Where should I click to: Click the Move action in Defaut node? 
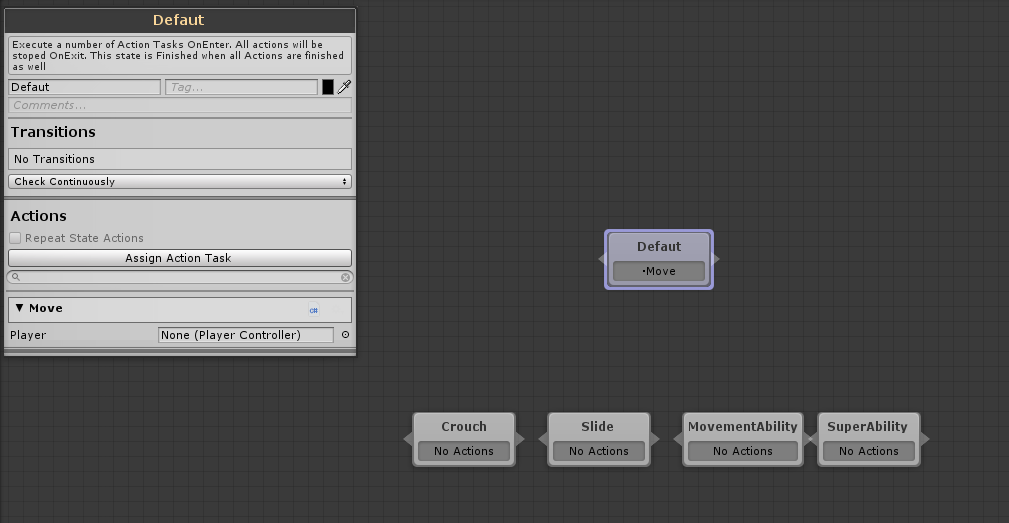tap(659, 271)
